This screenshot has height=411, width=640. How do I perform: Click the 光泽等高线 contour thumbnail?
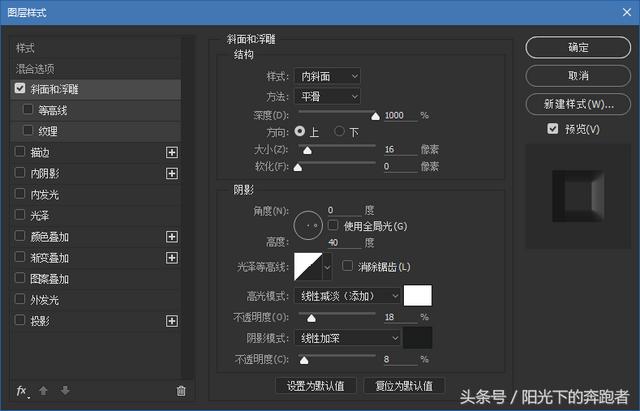tap(308, 267)
